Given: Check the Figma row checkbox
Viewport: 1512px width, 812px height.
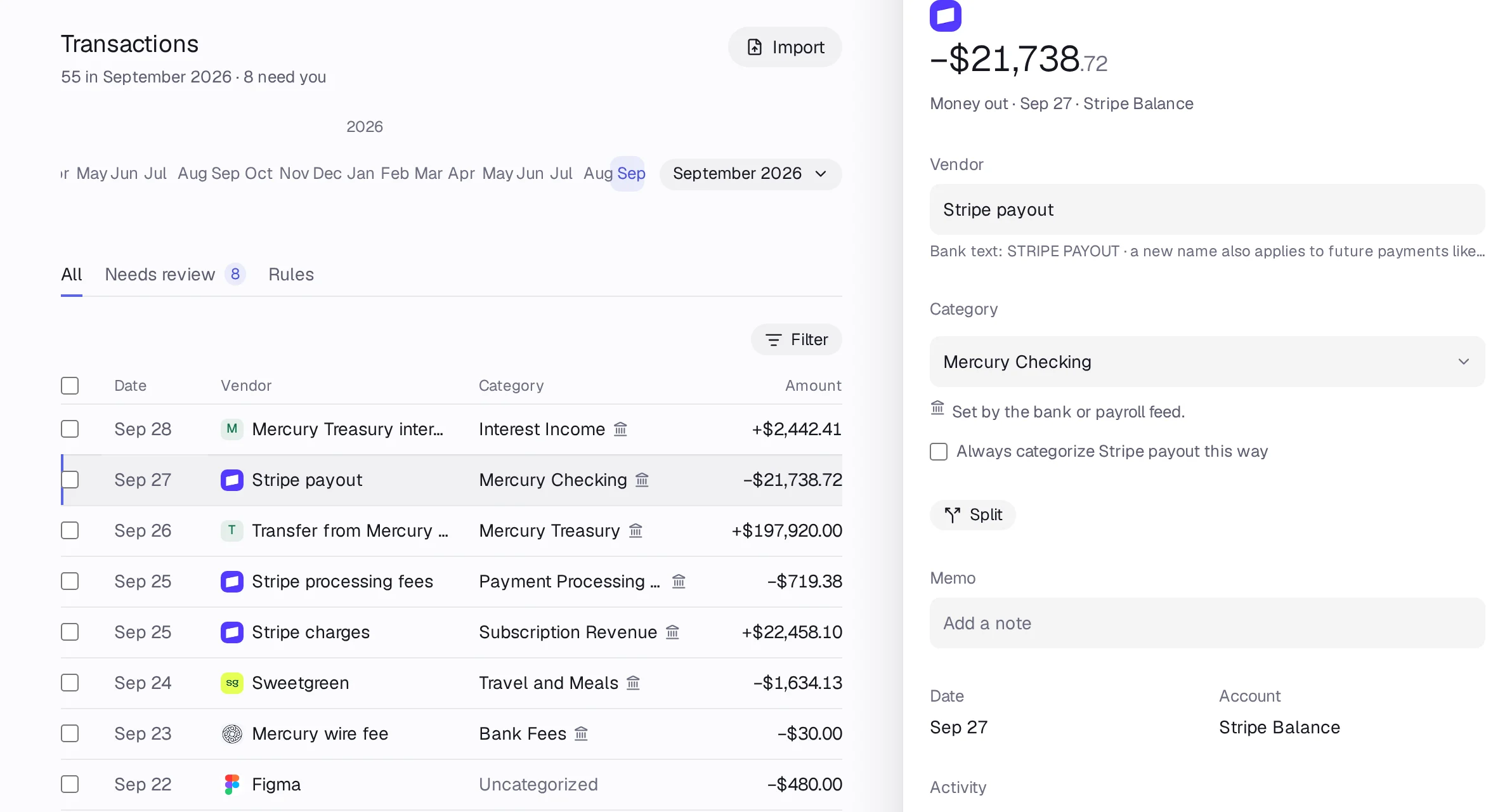Looking at the screenshot, I should tap(70, 784).
